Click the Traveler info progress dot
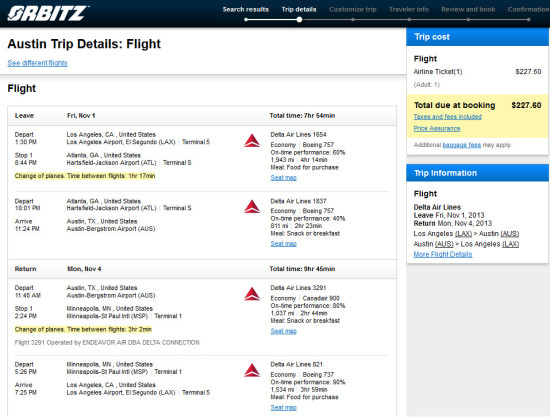The image size is (550, 417). coord(409,20)
